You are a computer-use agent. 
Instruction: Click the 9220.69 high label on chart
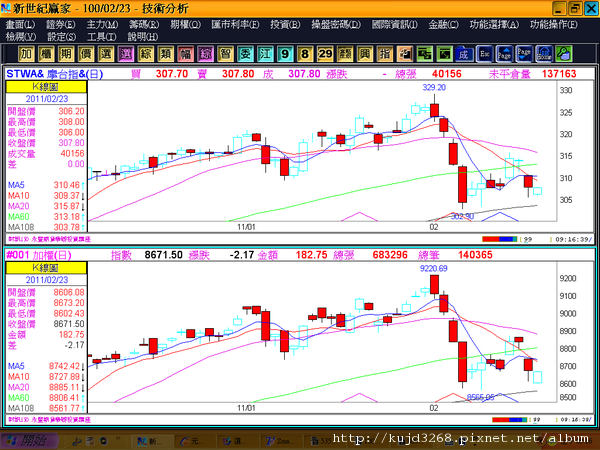pyautogui.click(x=434, y=269)
